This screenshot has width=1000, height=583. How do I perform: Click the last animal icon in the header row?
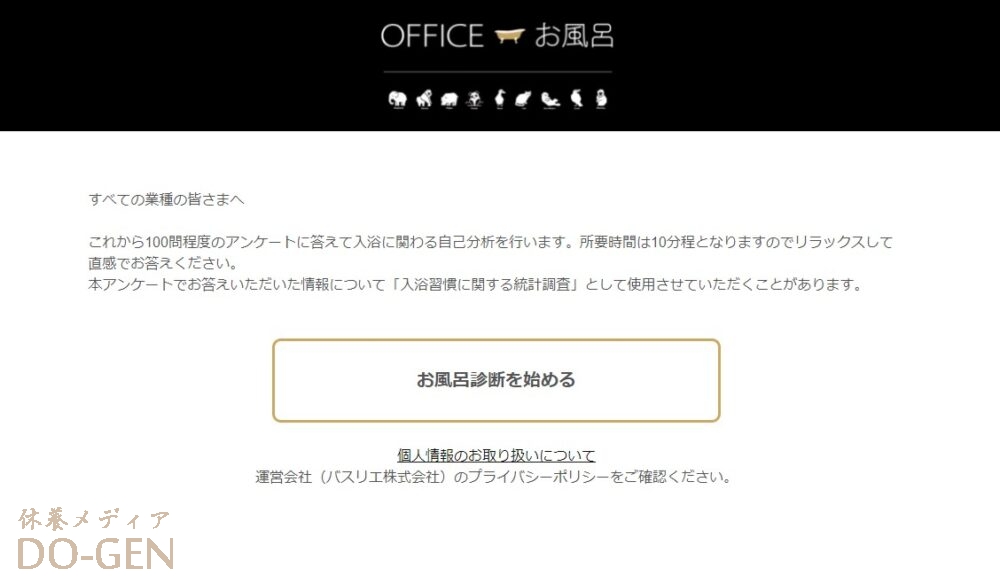601,99
